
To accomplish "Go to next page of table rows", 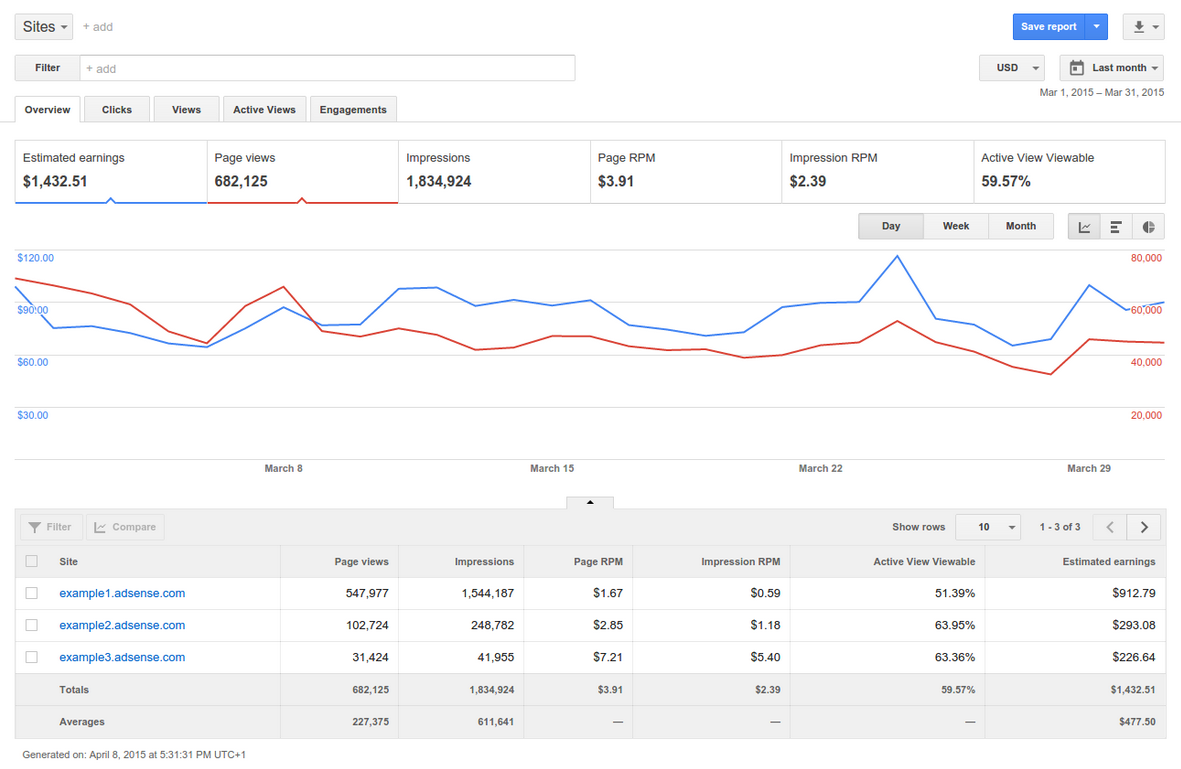I will pyautogui.click(x=1144, y=527).
